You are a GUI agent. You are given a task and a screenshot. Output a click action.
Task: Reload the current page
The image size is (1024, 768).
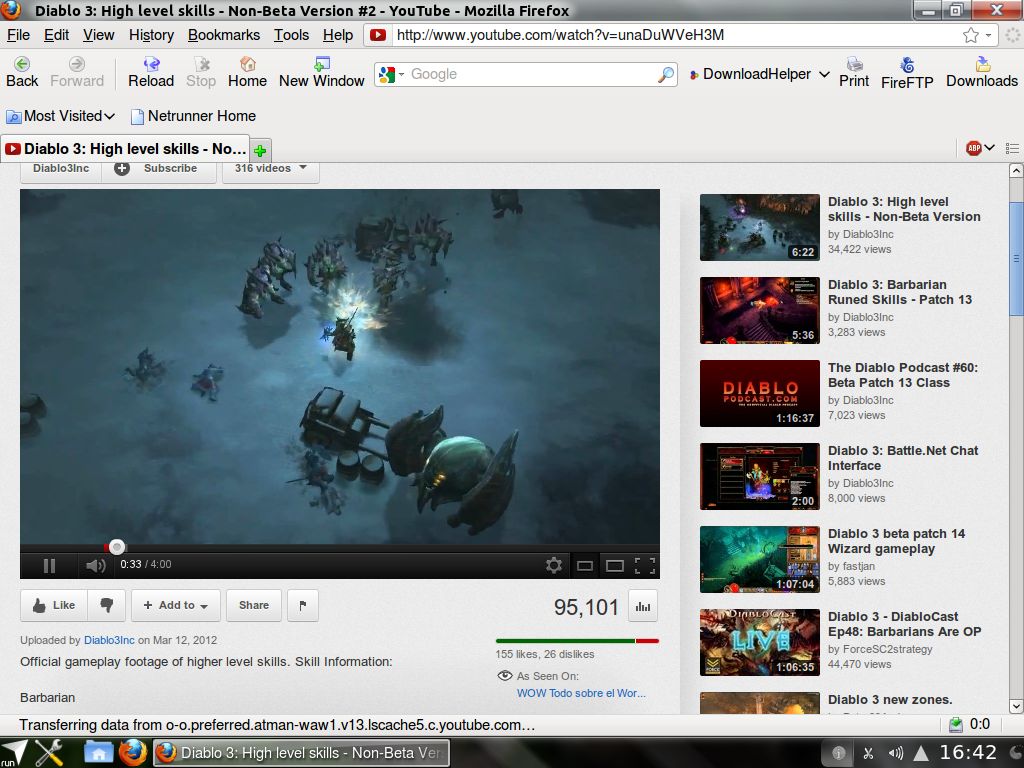point(151,72)
